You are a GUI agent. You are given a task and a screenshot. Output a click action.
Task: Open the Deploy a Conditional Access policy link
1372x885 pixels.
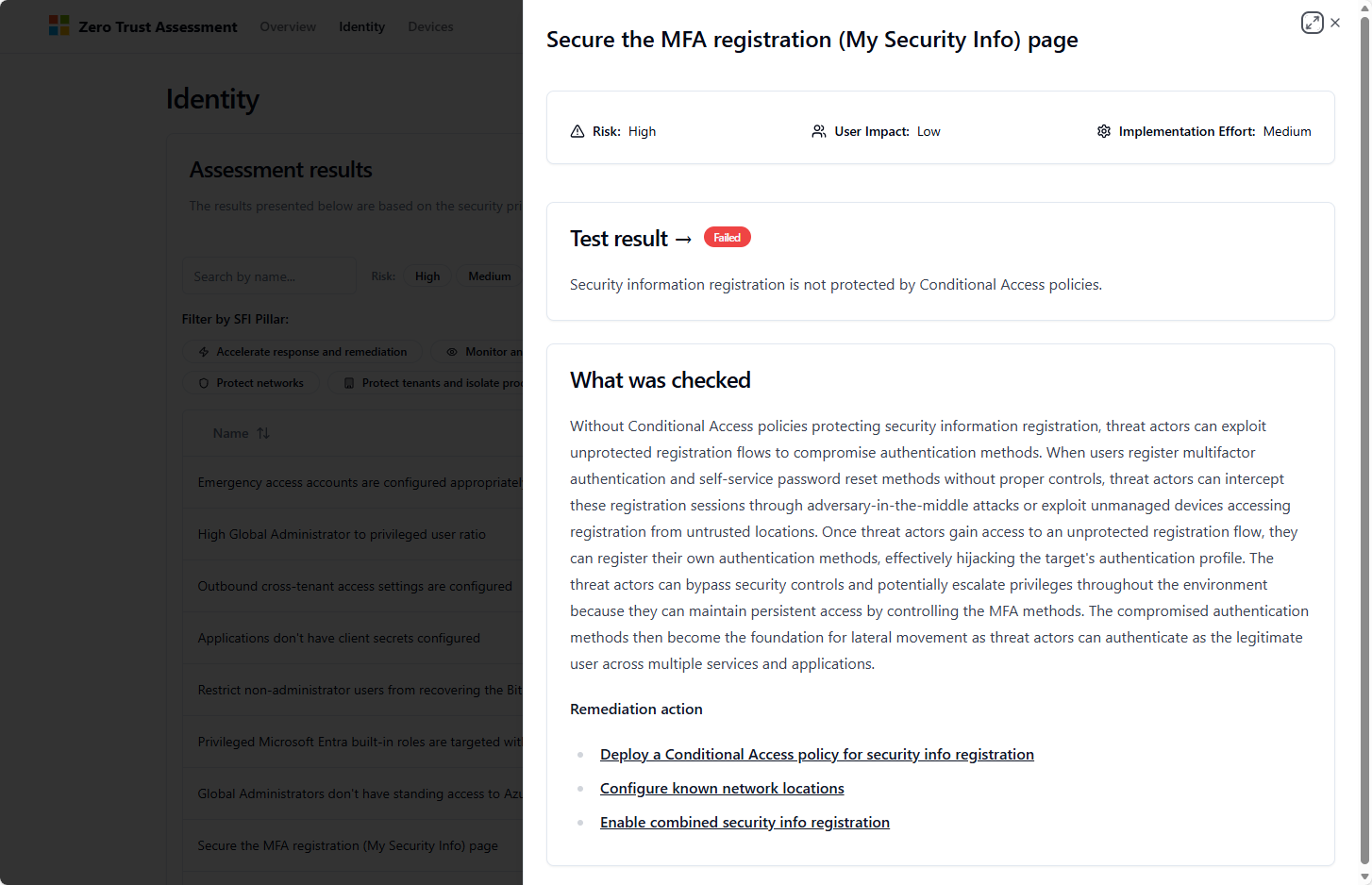(817, 754)
